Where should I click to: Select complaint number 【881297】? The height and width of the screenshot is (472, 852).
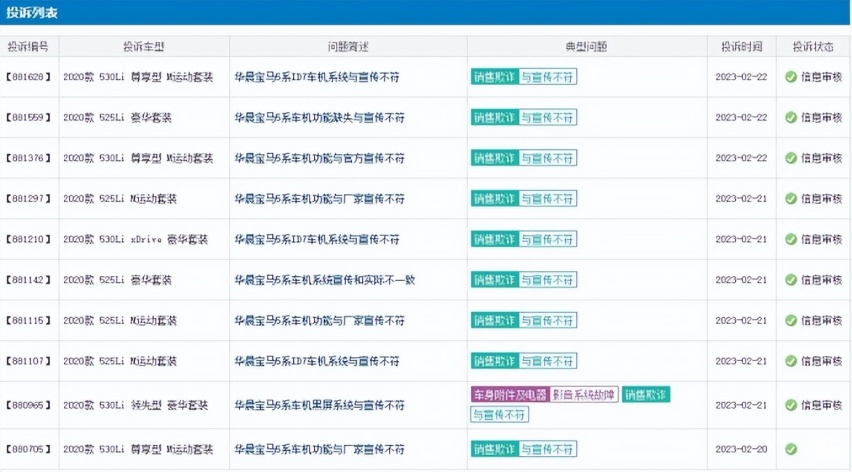(28, 199)
